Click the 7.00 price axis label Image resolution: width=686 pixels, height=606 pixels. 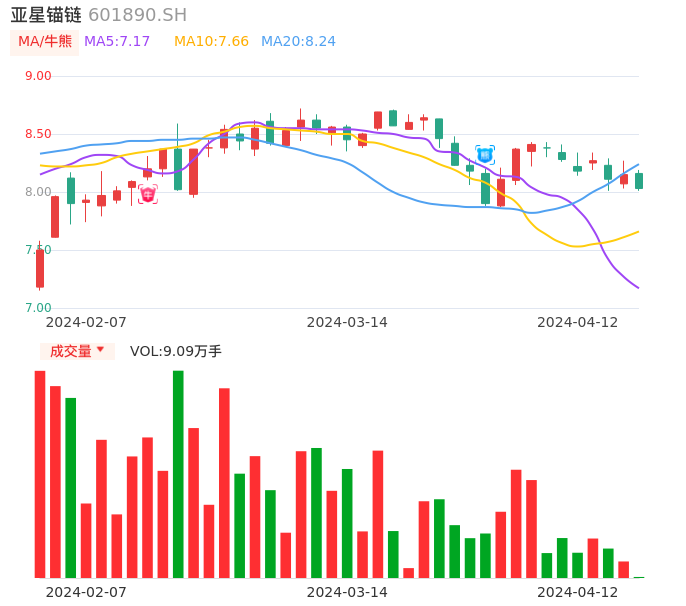(x=38, y=308)
